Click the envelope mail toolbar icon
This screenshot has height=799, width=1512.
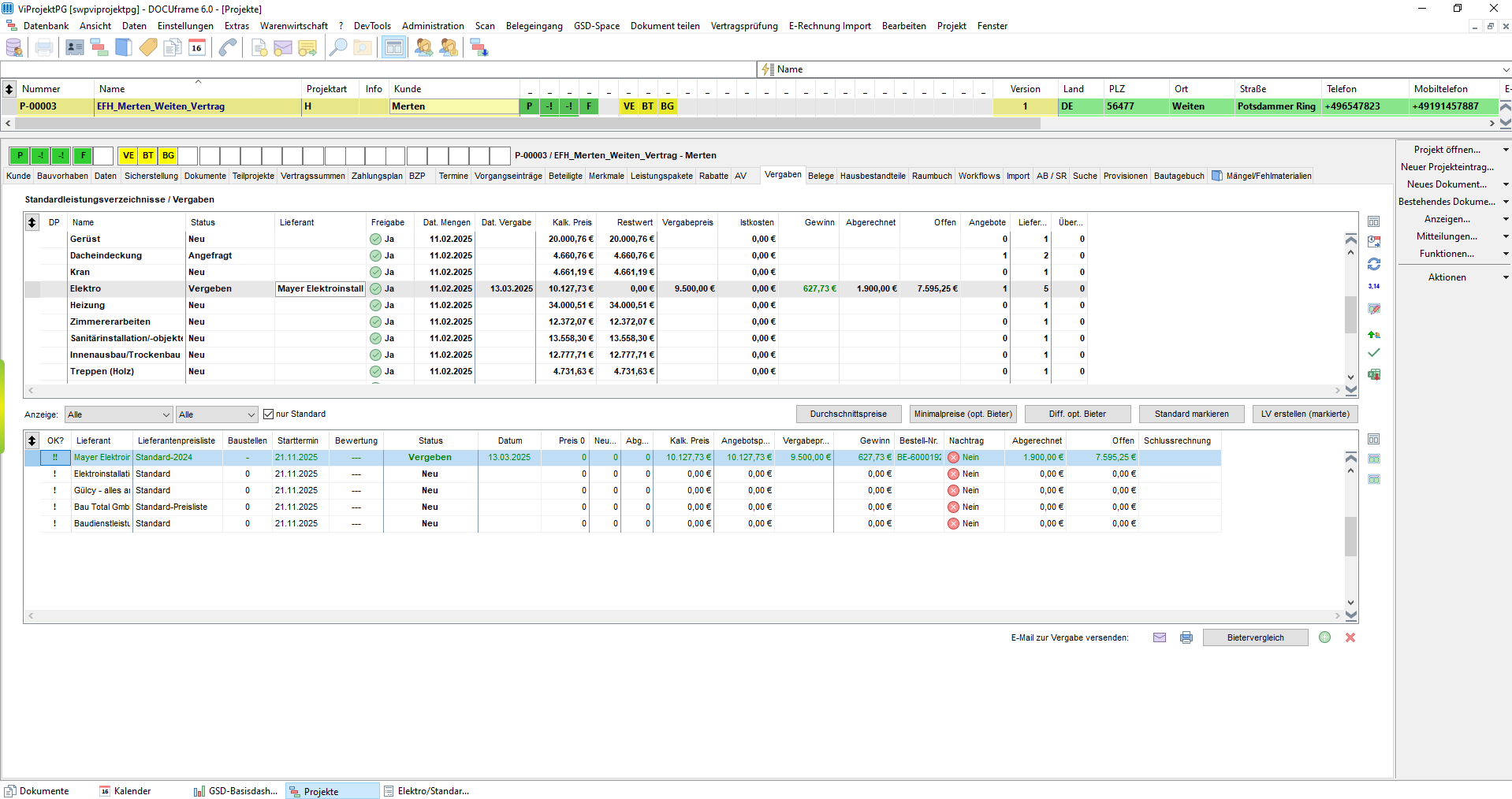283,47
